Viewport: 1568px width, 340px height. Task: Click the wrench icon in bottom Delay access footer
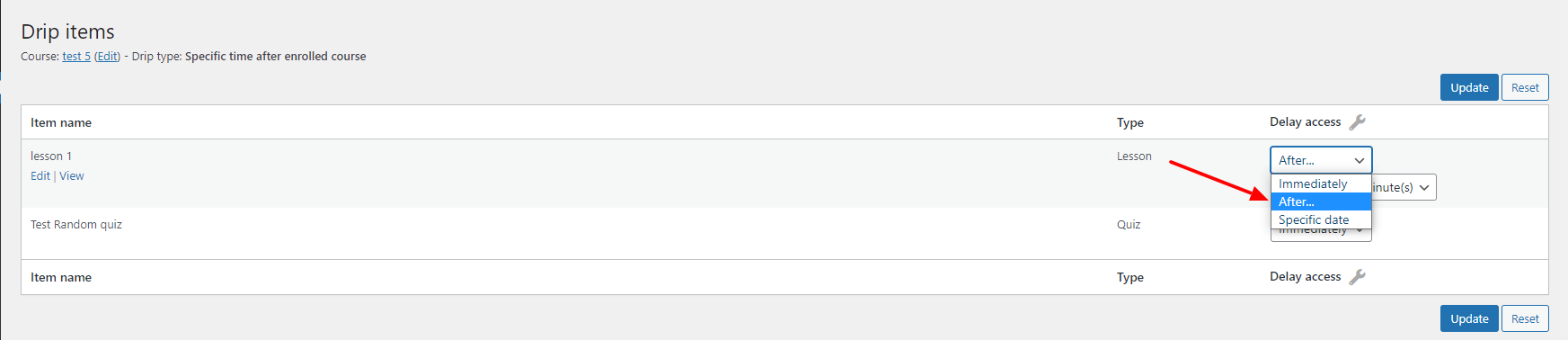[1357, 277]
